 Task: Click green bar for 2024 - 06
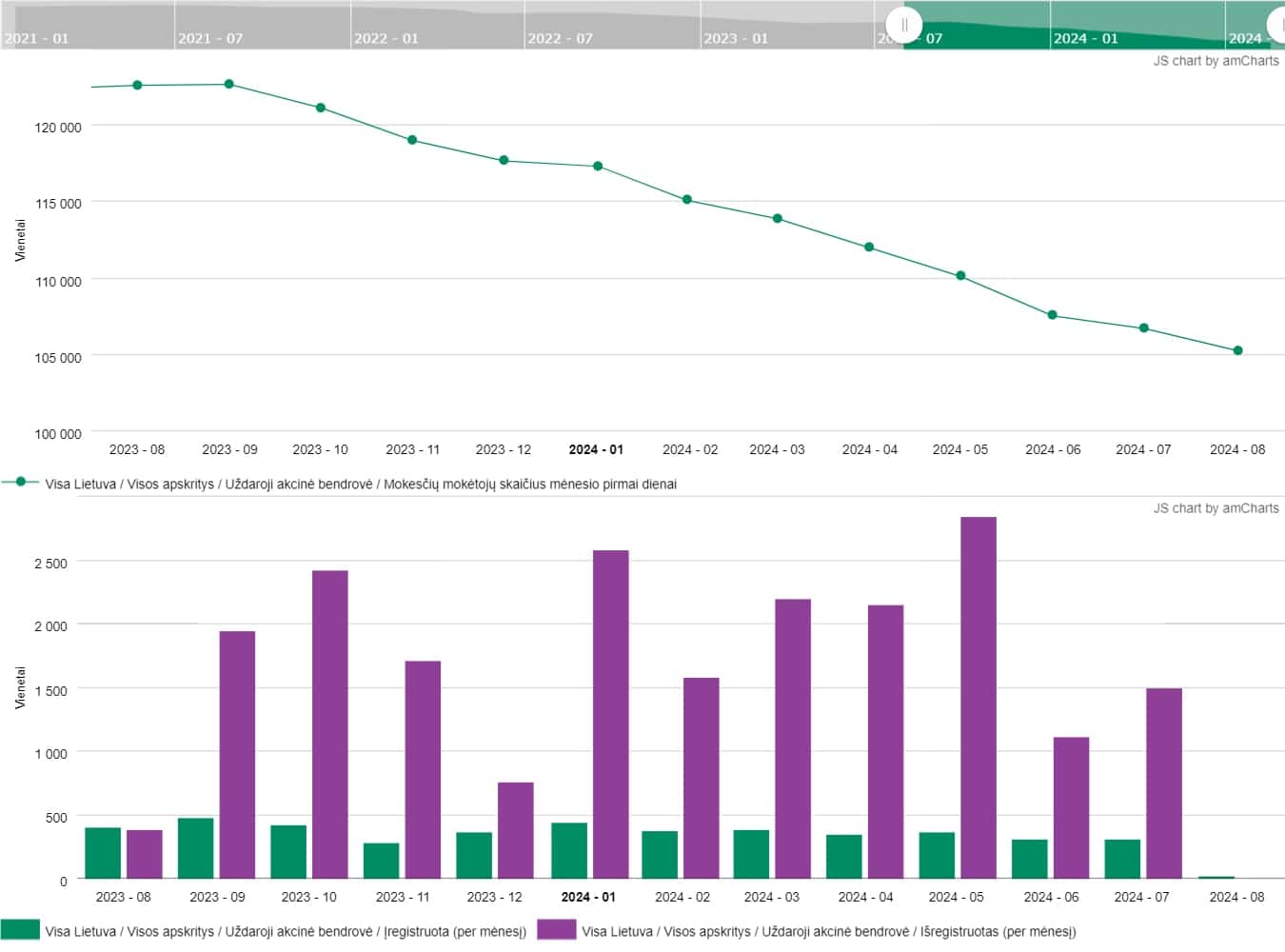click(1030, 859)
